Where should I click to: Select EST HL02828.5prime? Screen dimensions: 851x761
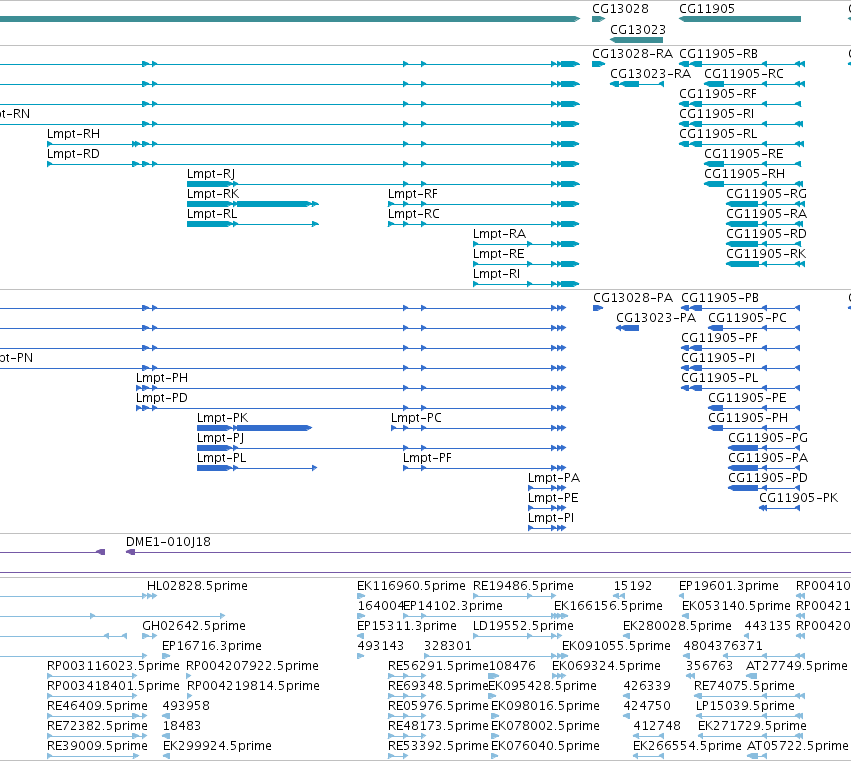click(197, 586)
